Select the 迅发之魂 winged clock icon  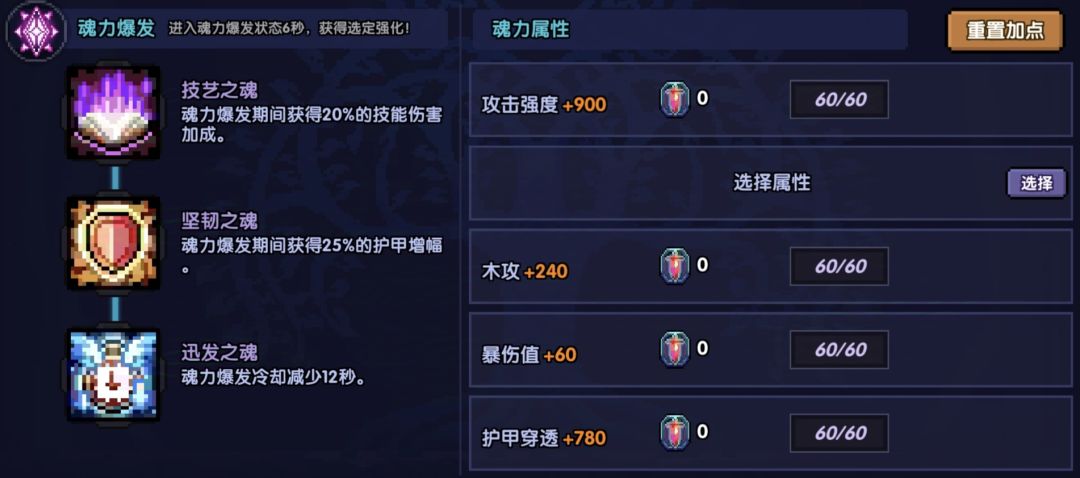(114, 374)
